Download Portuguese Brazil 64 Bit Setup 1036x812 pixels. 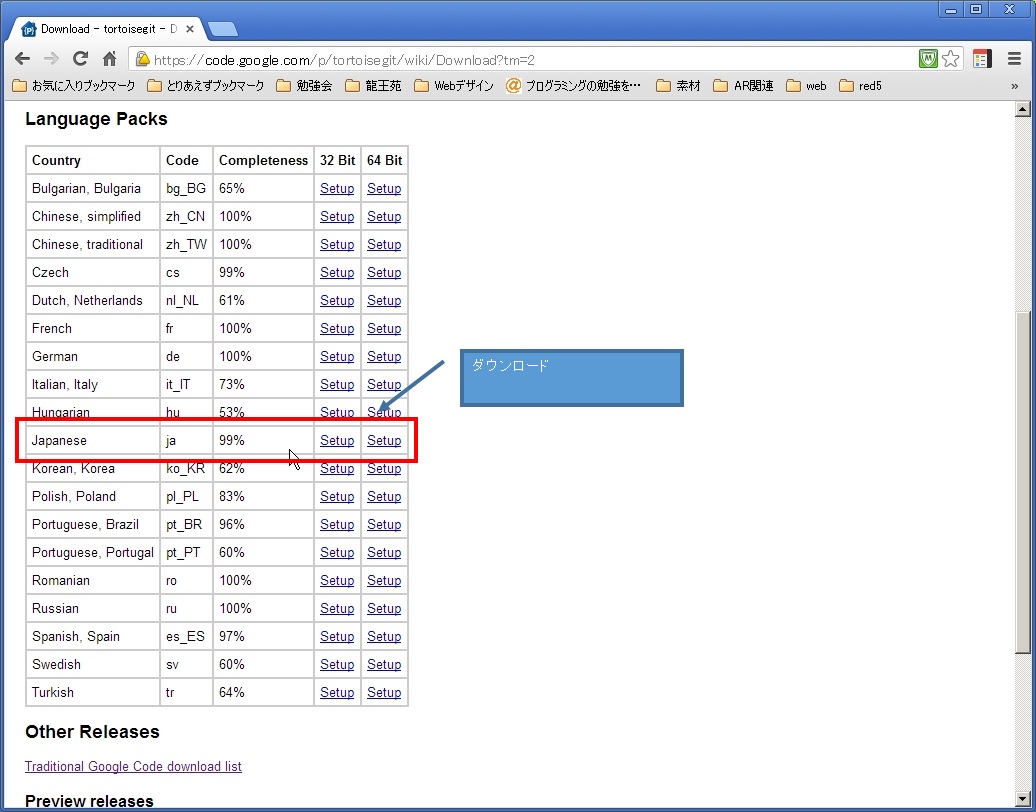pos(384,525)
